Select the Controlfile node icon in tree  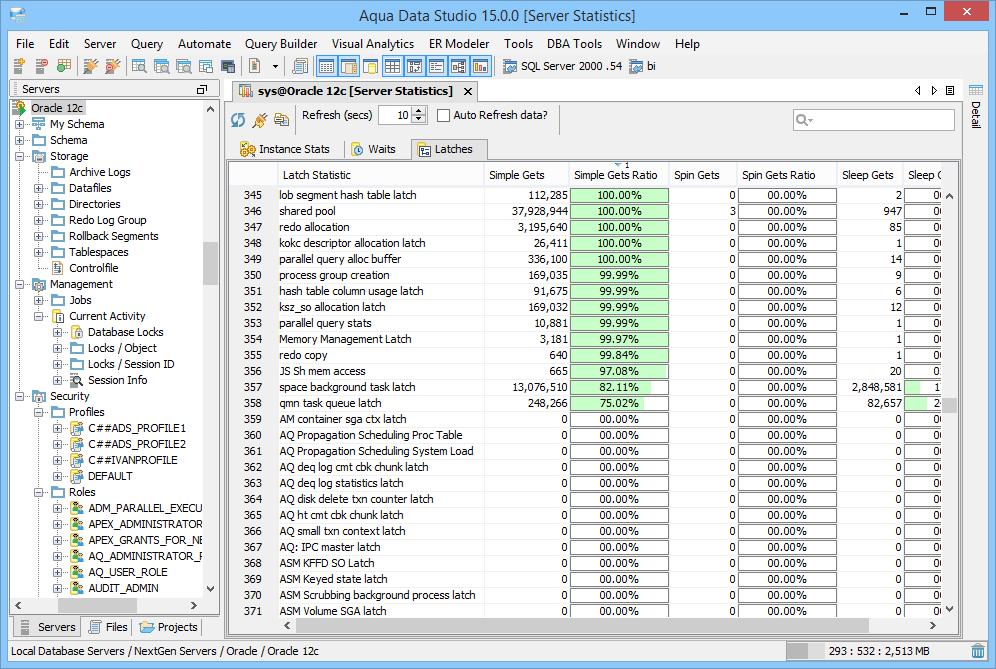[58, 268]
